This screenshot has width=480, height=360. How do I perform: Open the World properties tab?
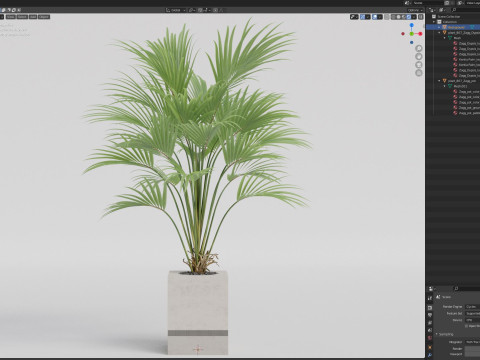(430, 338)
